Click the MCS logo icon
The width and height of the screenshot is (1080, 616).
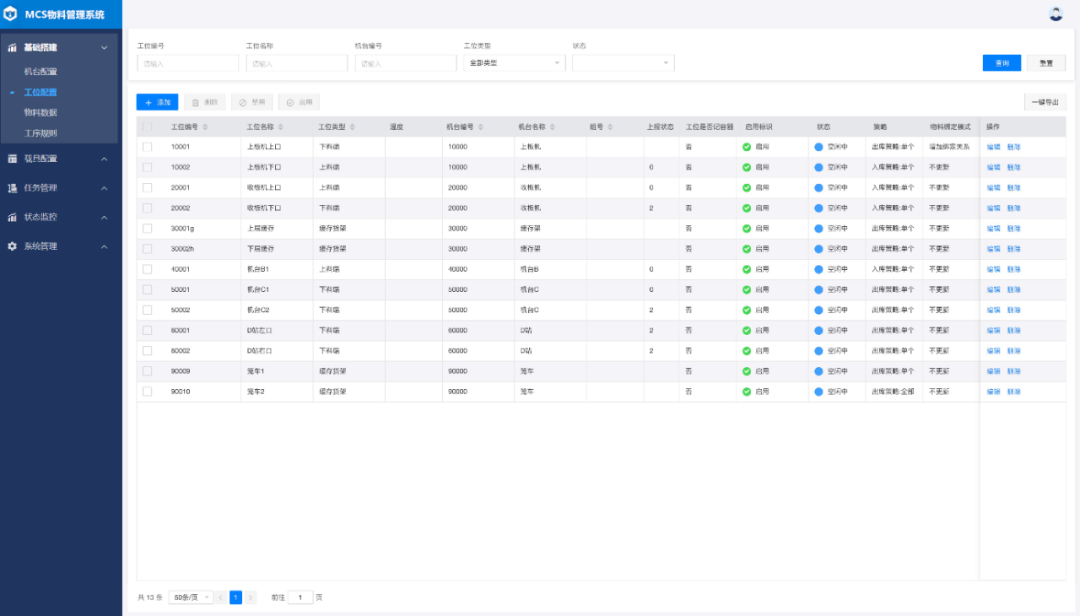(11, 14)
